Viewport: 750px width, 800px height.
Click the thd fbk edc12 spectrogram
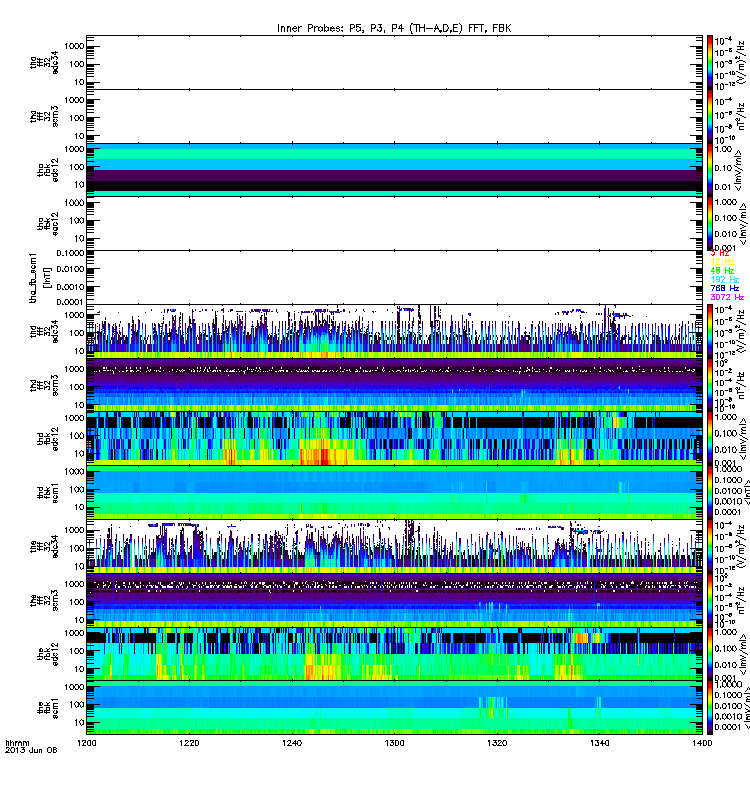(x=394, y=439)
